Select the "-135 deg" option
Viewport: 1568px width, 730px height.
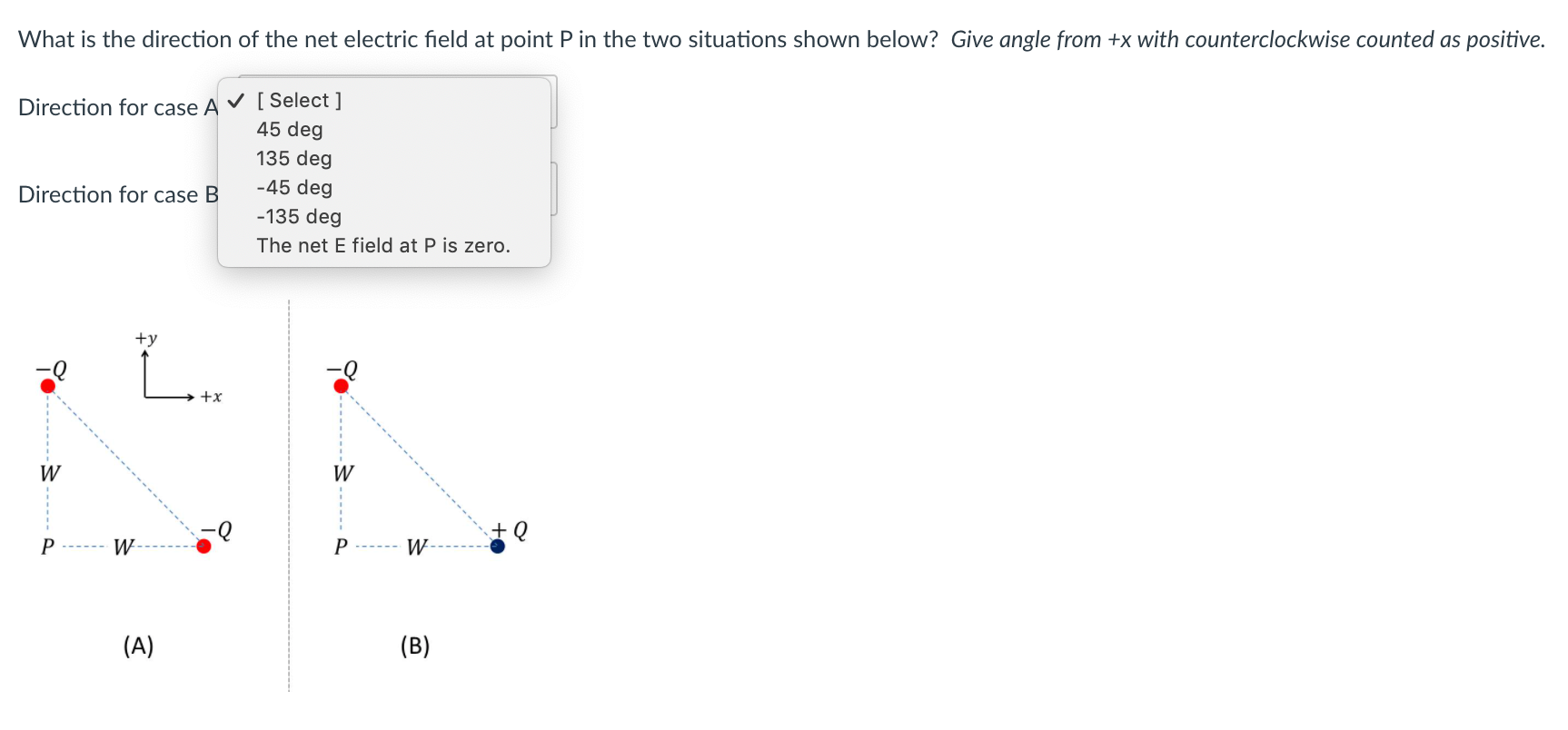coord(299,217)
